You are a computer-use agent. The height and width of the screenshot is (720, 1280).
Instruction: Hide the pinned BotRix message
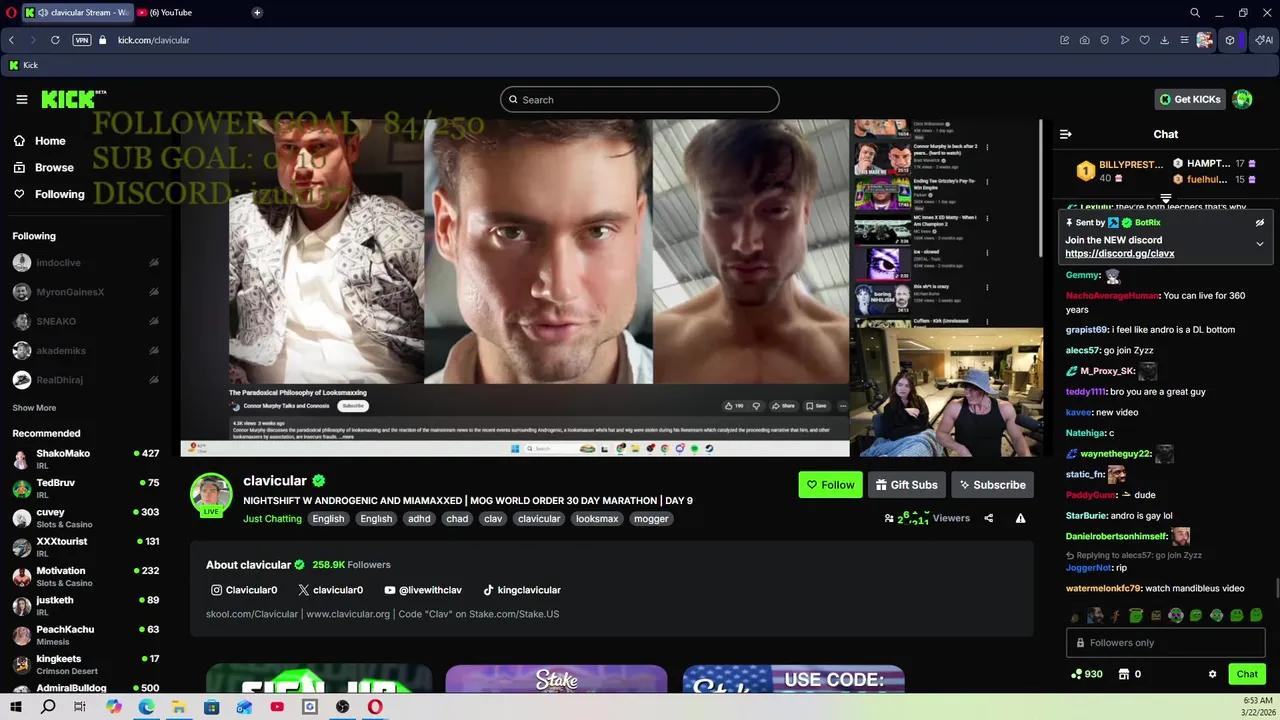(x=1260, y=223)
